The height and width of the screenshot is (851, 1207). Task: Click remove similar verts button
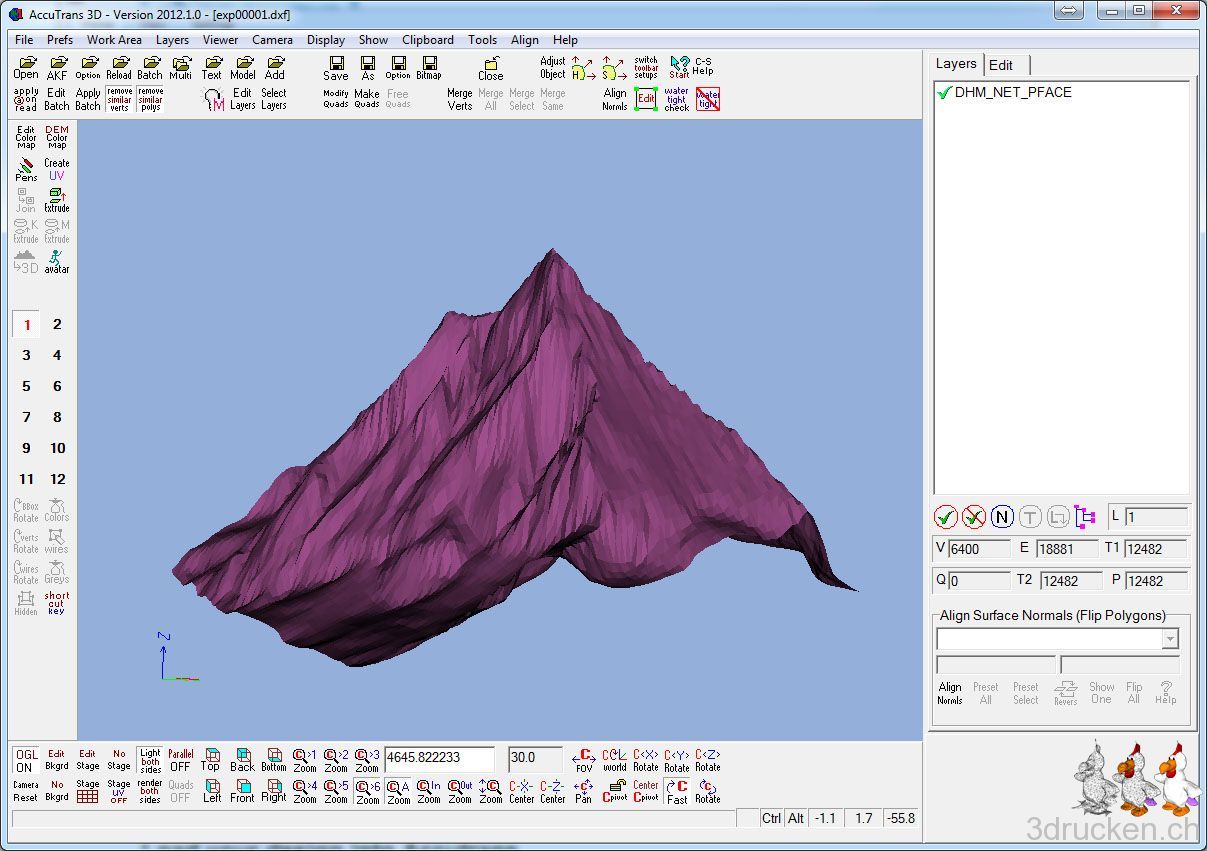point(119,99)
